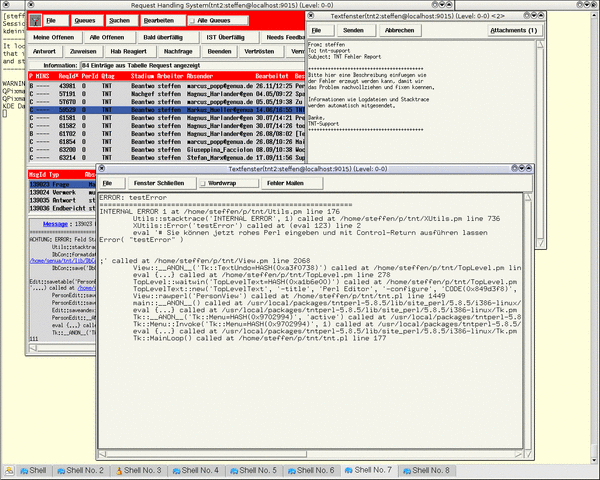Screen dimensions: 600x480
Task: Click the Senden button in mail window
Action: pos(353,30)
